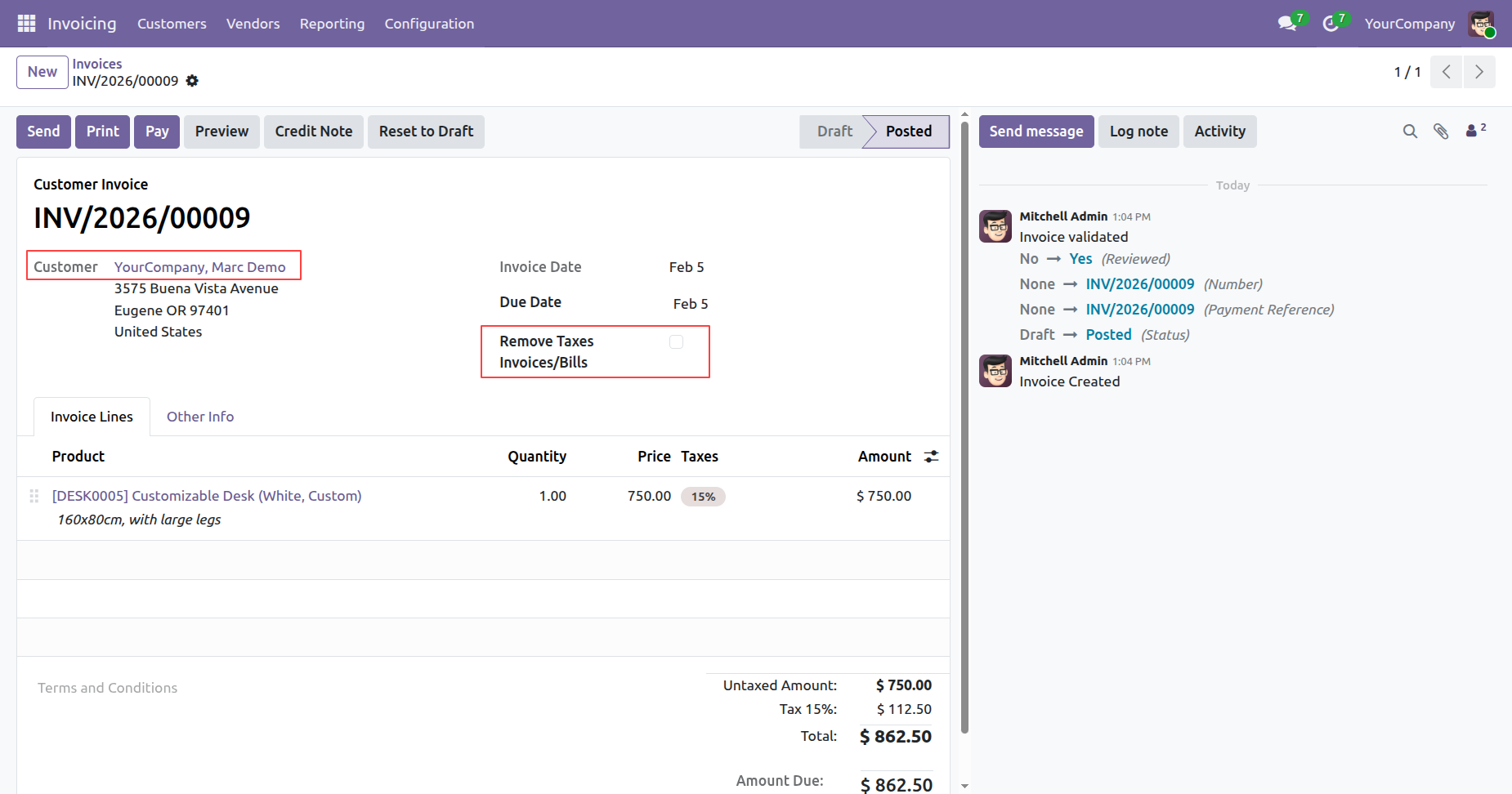This screenshot has height=794, width=1512.
Task: Open the Vendors menu
Action: pos(253,24)
